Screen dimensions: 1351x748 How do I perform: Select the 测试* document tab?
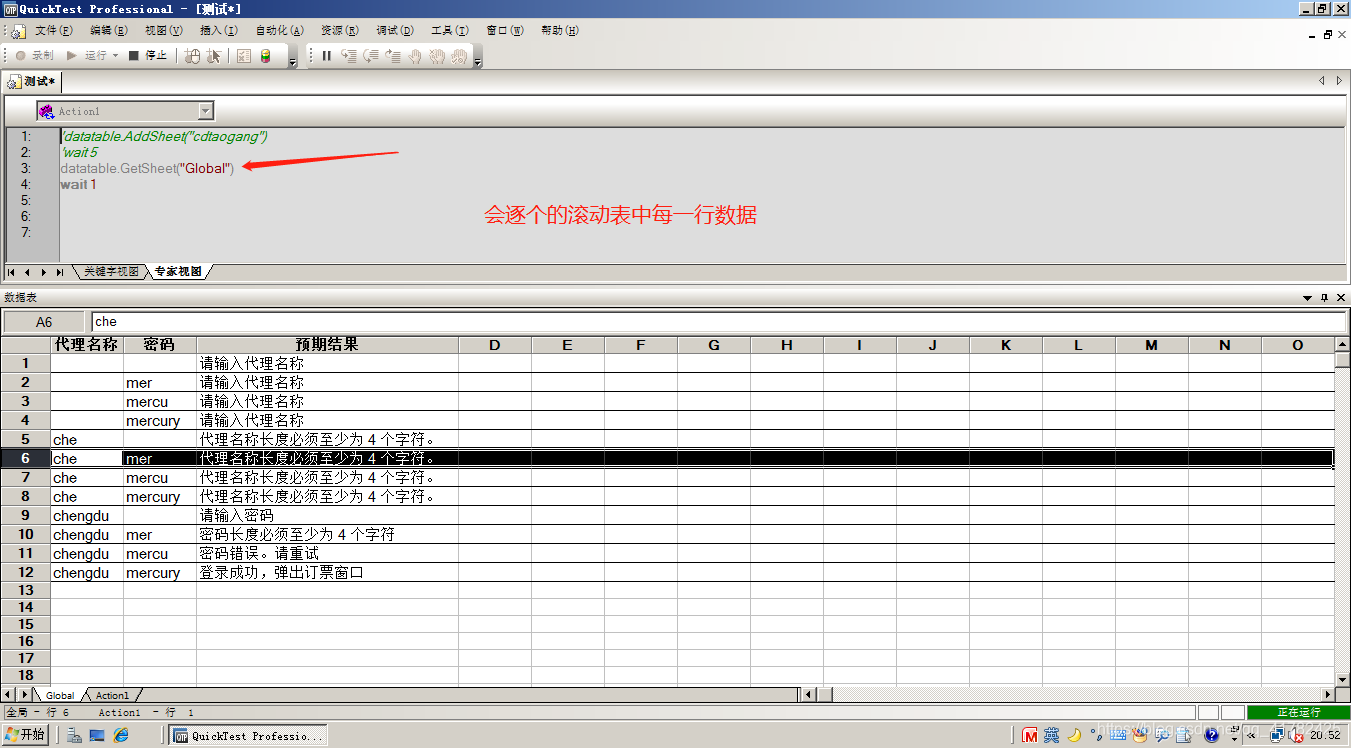pyautogui.click(x=32, y=81)
